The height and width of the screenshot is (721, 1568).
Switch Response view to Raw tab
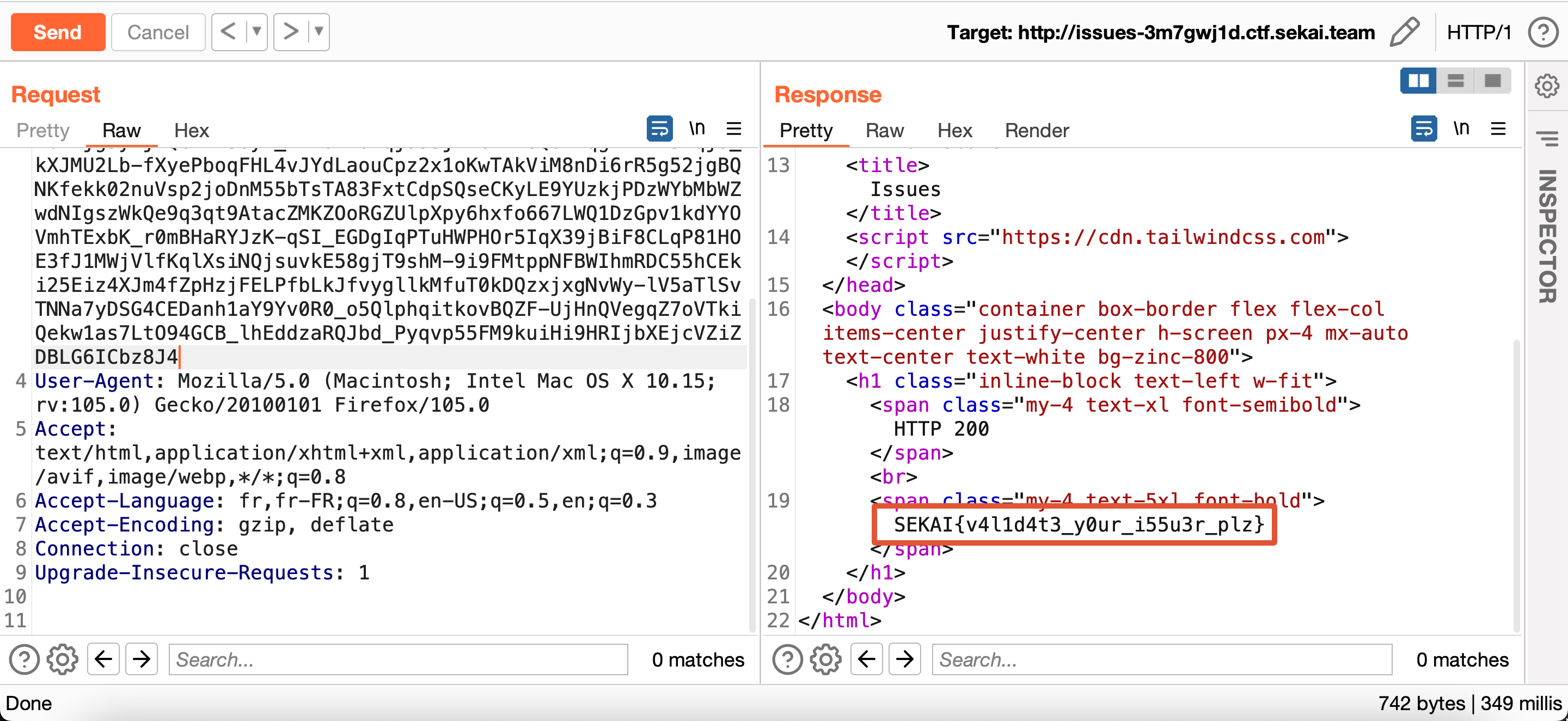pyautogui.click(x=884, y=130)
